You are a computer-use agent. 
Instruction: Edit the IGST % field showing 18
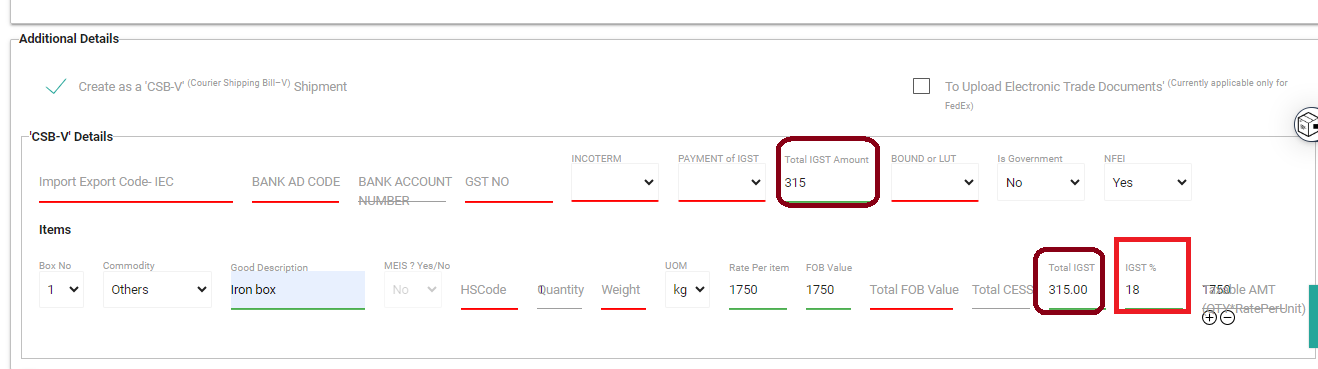coord(1153,290)
